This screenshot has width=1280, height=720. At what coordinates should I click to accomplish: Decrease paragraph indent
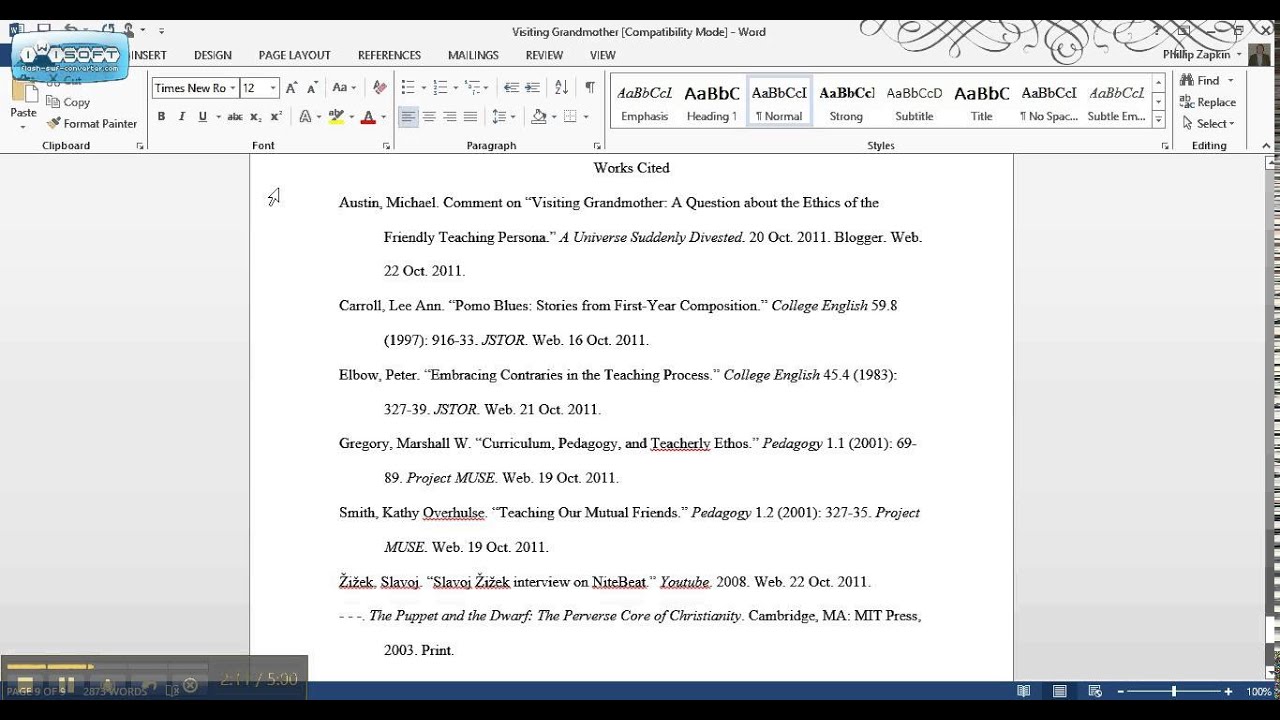tap(511, 88)
